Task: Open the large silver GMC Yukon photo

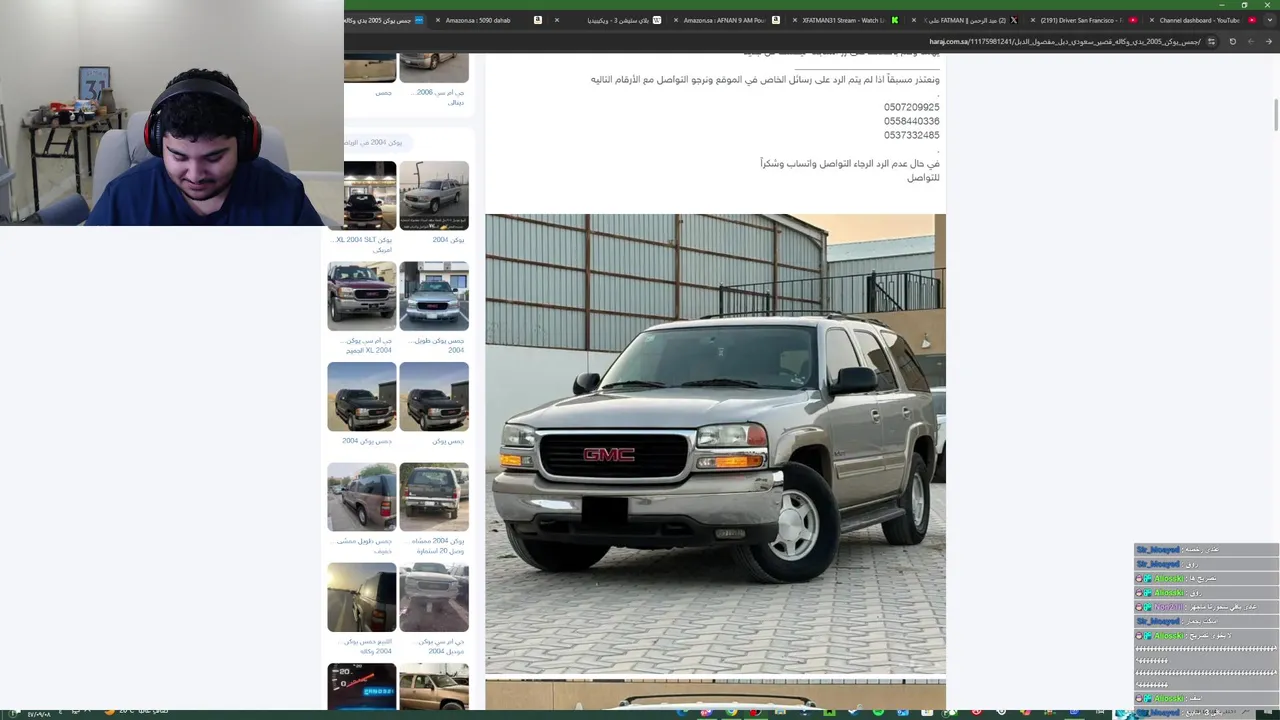Action: point(715,444)
